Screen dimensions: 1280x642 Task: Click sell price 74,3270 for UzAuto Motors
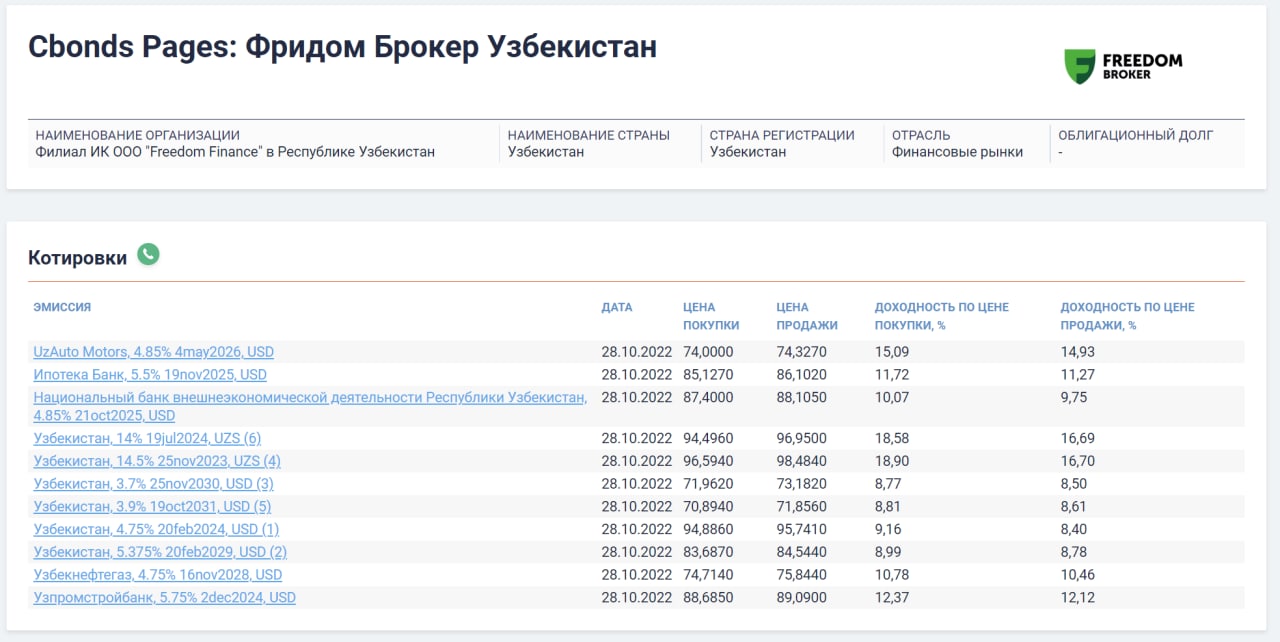[x=802, y=352]
